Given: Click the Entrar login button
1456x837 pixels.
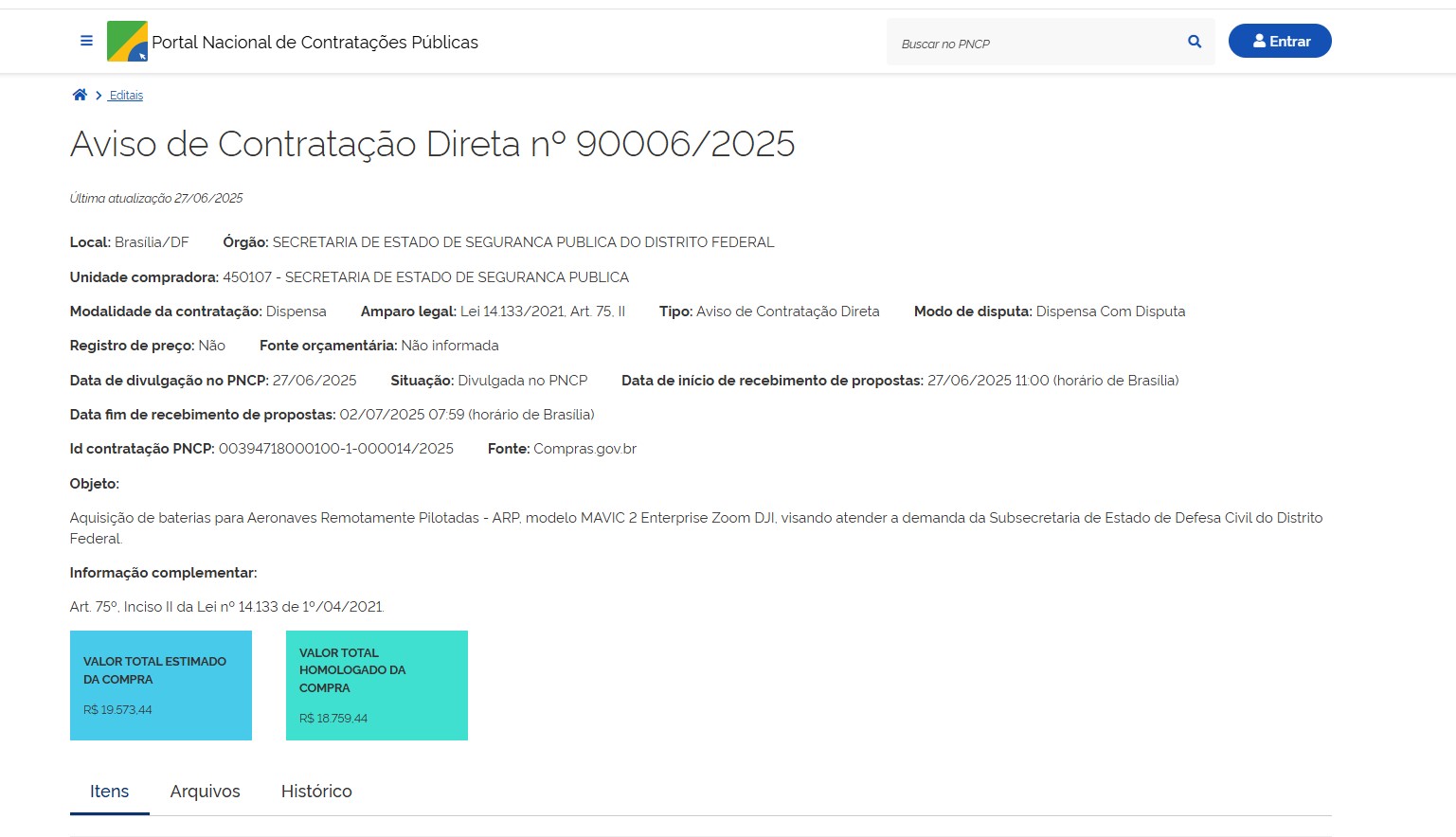Looking at the screenshot, I should tap(1279, 41).
